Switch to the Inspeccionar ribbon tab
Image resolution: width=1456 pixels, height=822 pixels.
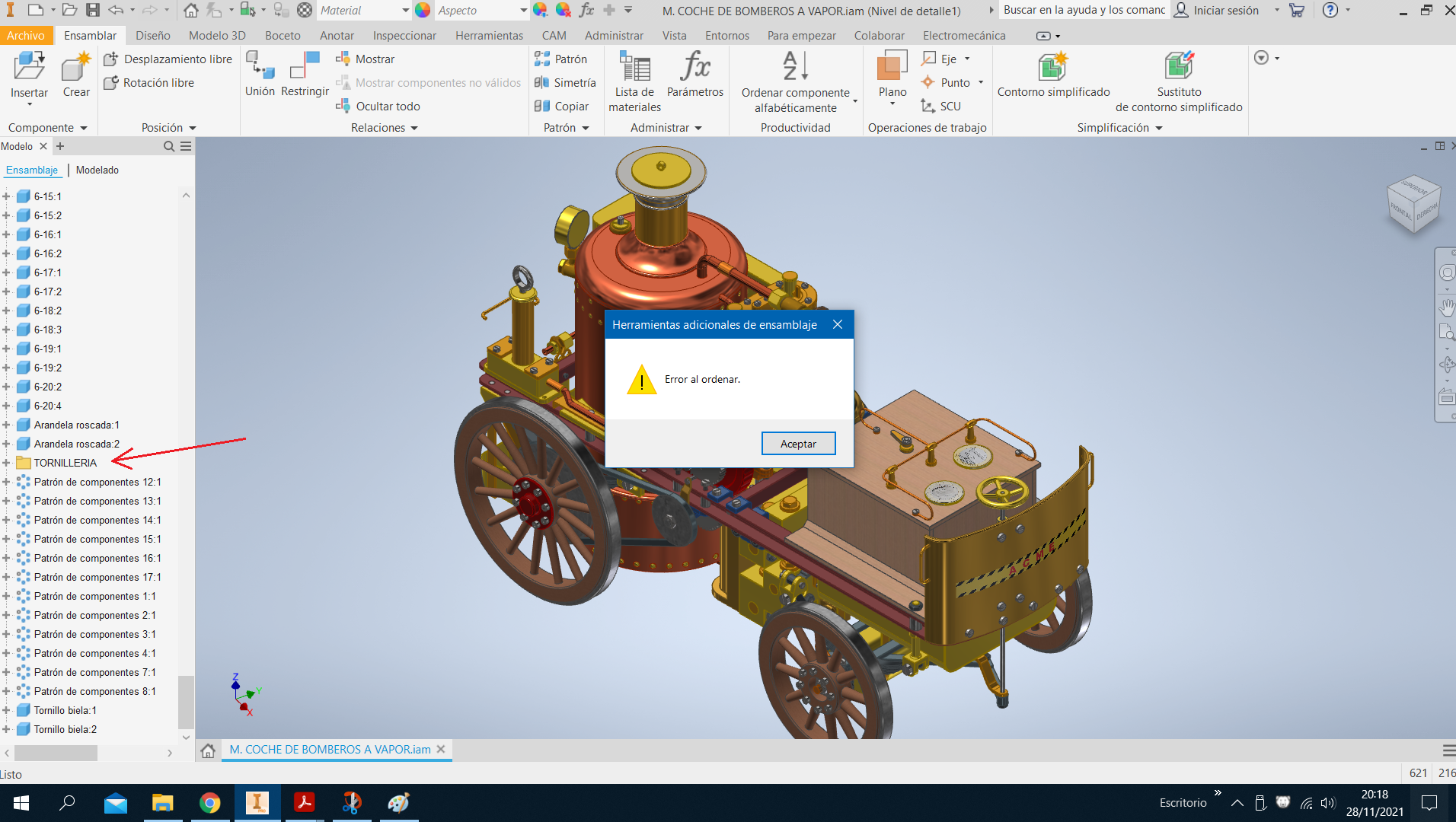[x=404, y=35]
